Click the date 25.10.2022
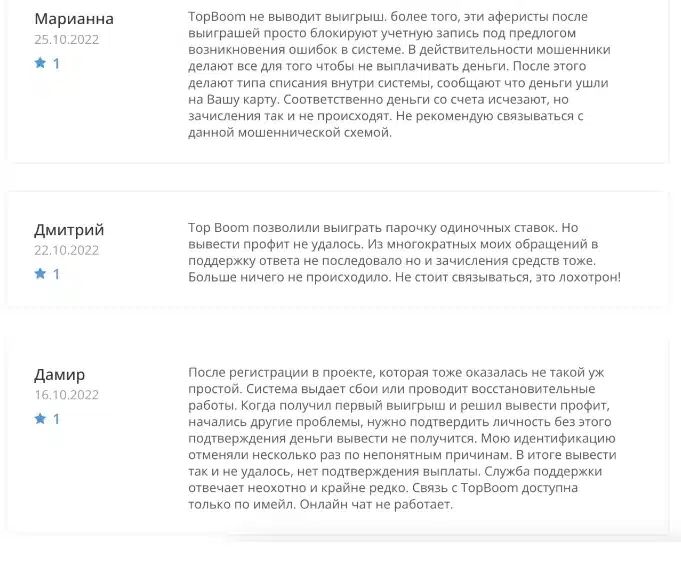Image resolution: width=681 pixels, height=566 pixels. point(67,40)
